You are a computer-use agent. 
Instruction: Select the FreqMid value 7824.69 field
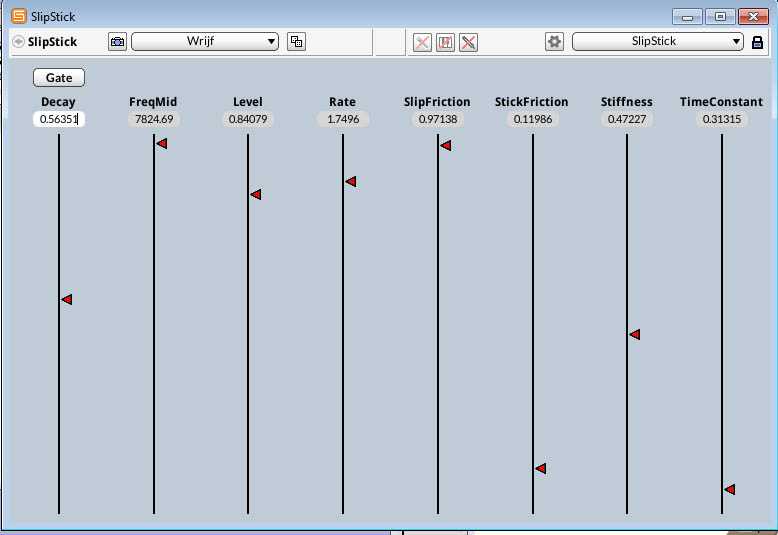click(x=154, y=119)
